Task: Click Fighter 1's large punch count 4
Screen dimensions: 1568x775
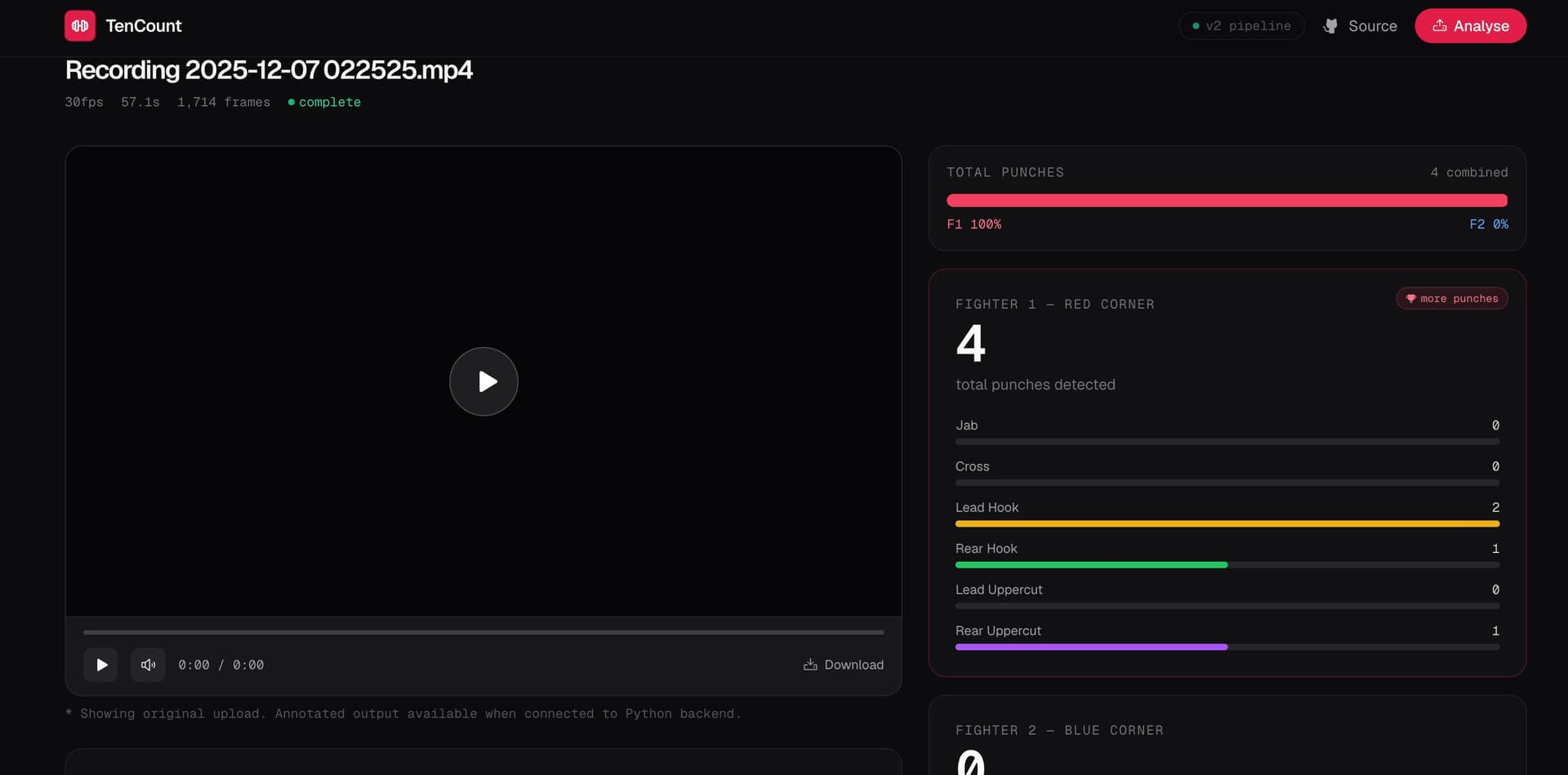Action: [x=971, y=344]
